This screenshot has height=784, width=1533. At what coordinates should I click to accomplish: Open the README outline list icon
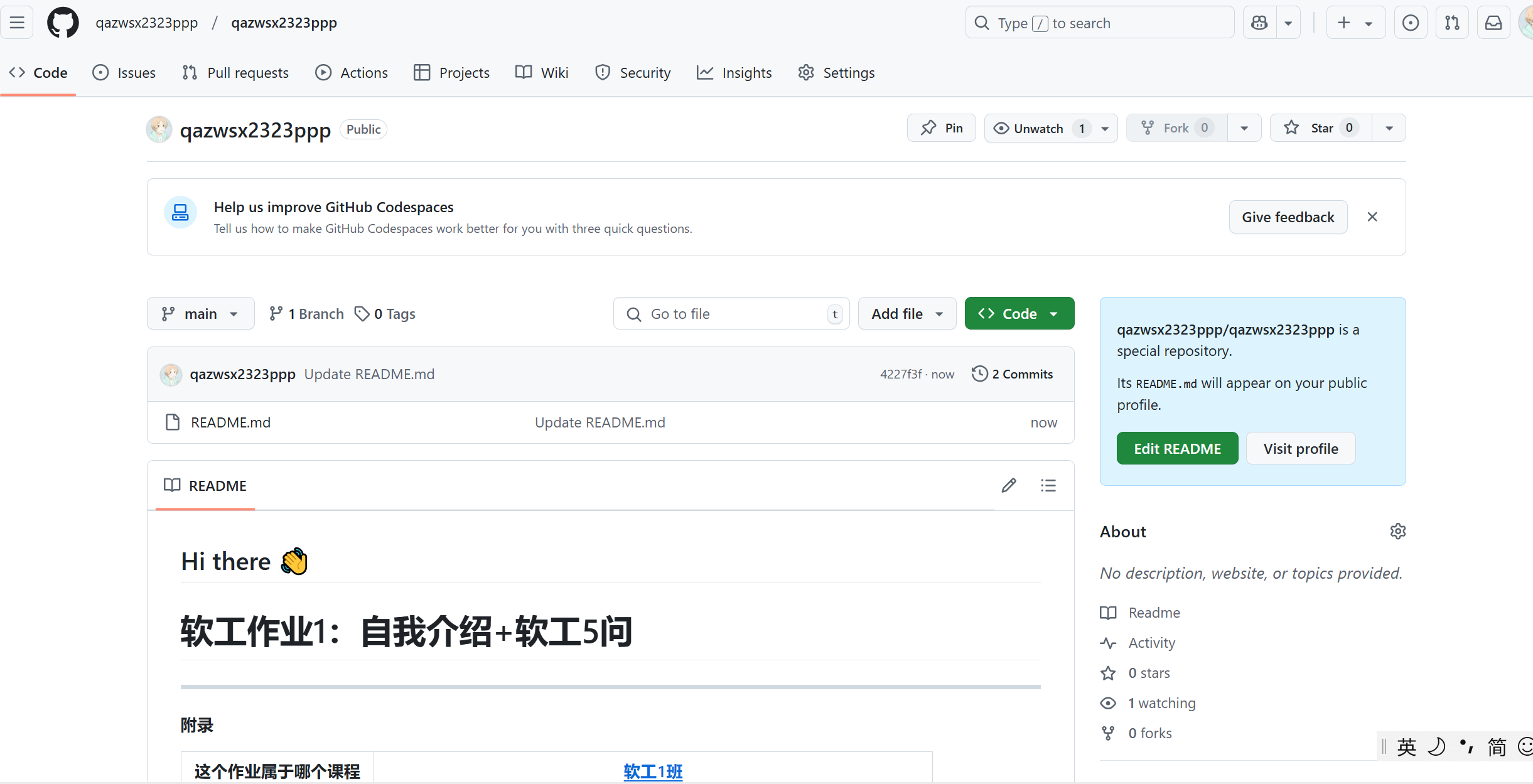[x=1048, y=485]
